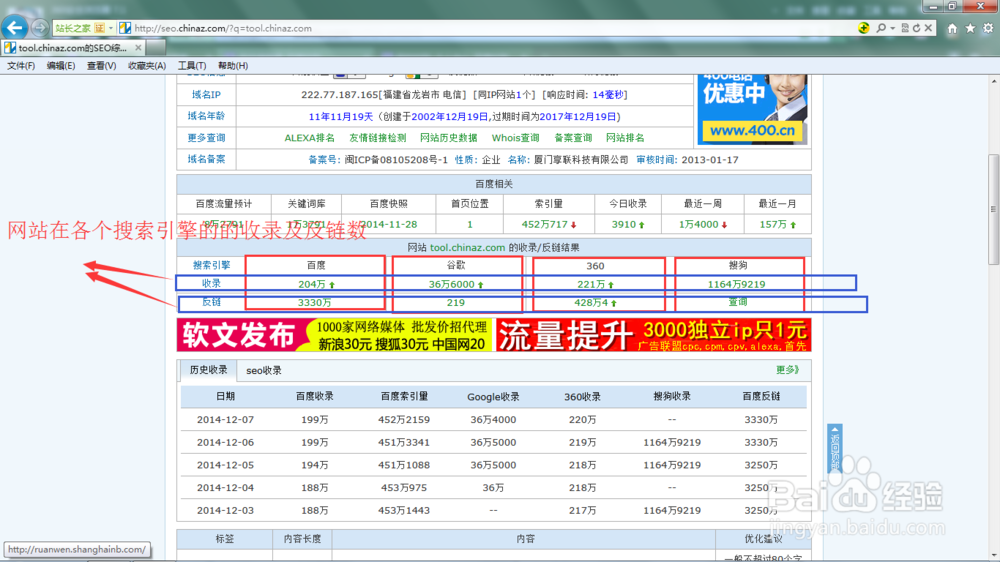Open the Tools gear icon

click(x=988, y=28)
